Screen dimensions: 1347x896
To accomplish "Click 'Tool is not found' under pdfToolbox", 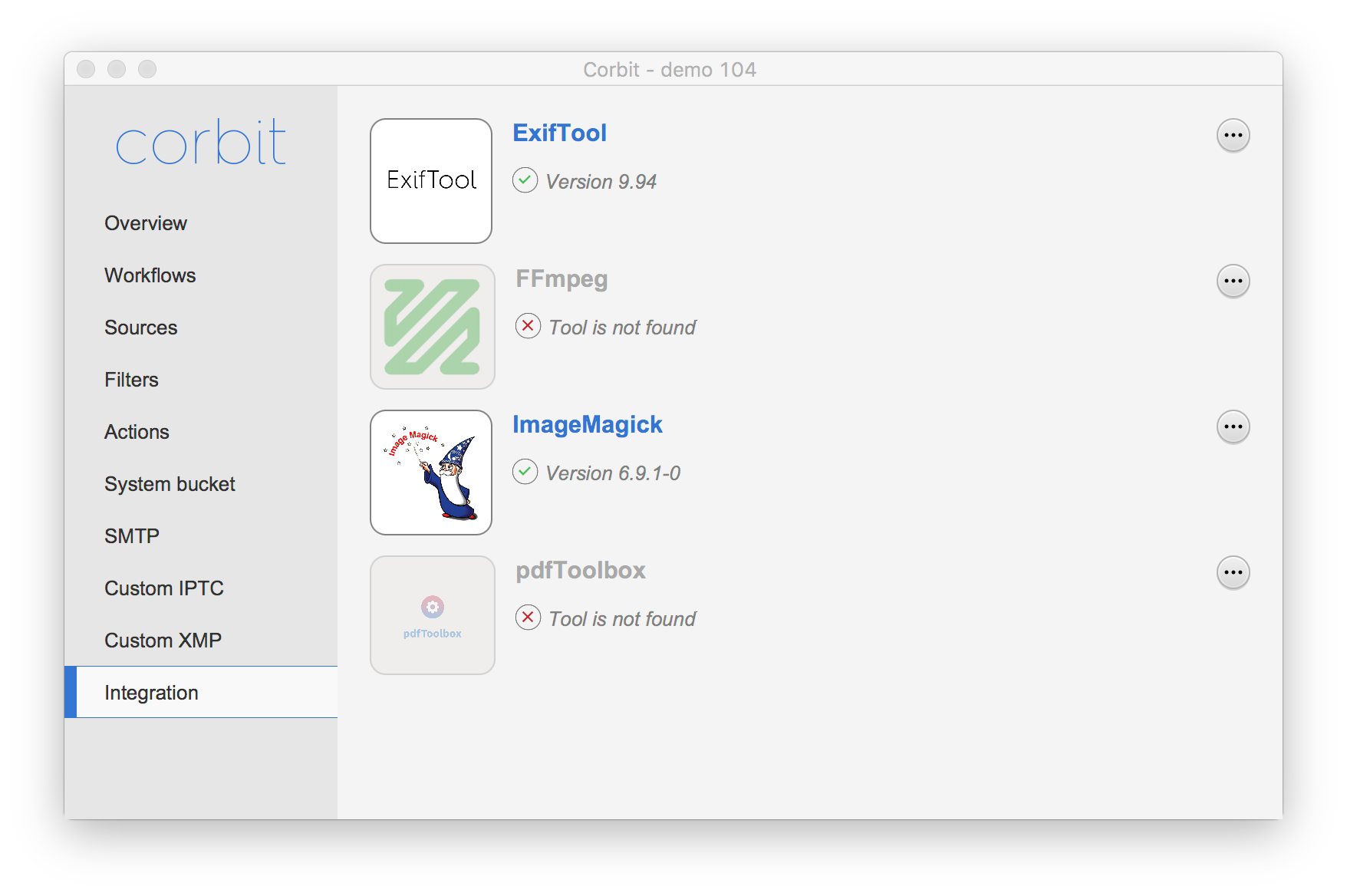I will click(622, 619).
